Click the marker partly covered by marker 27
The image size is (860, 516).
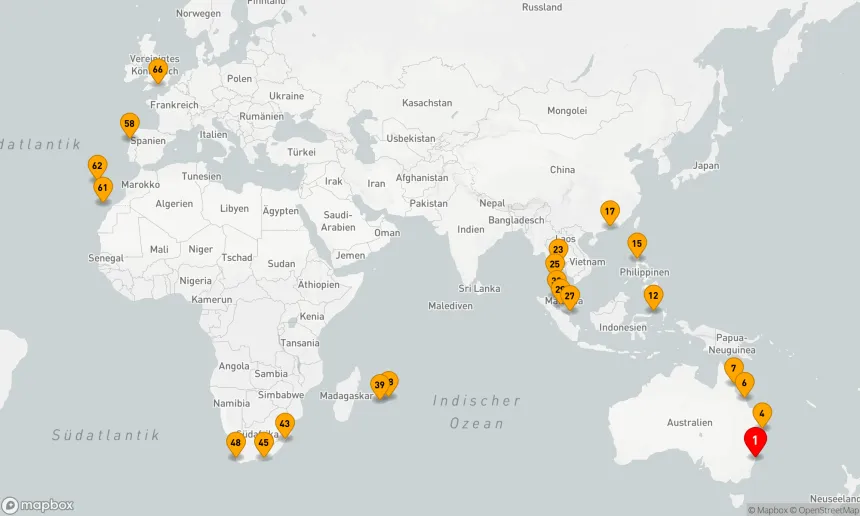pos(557,287)
